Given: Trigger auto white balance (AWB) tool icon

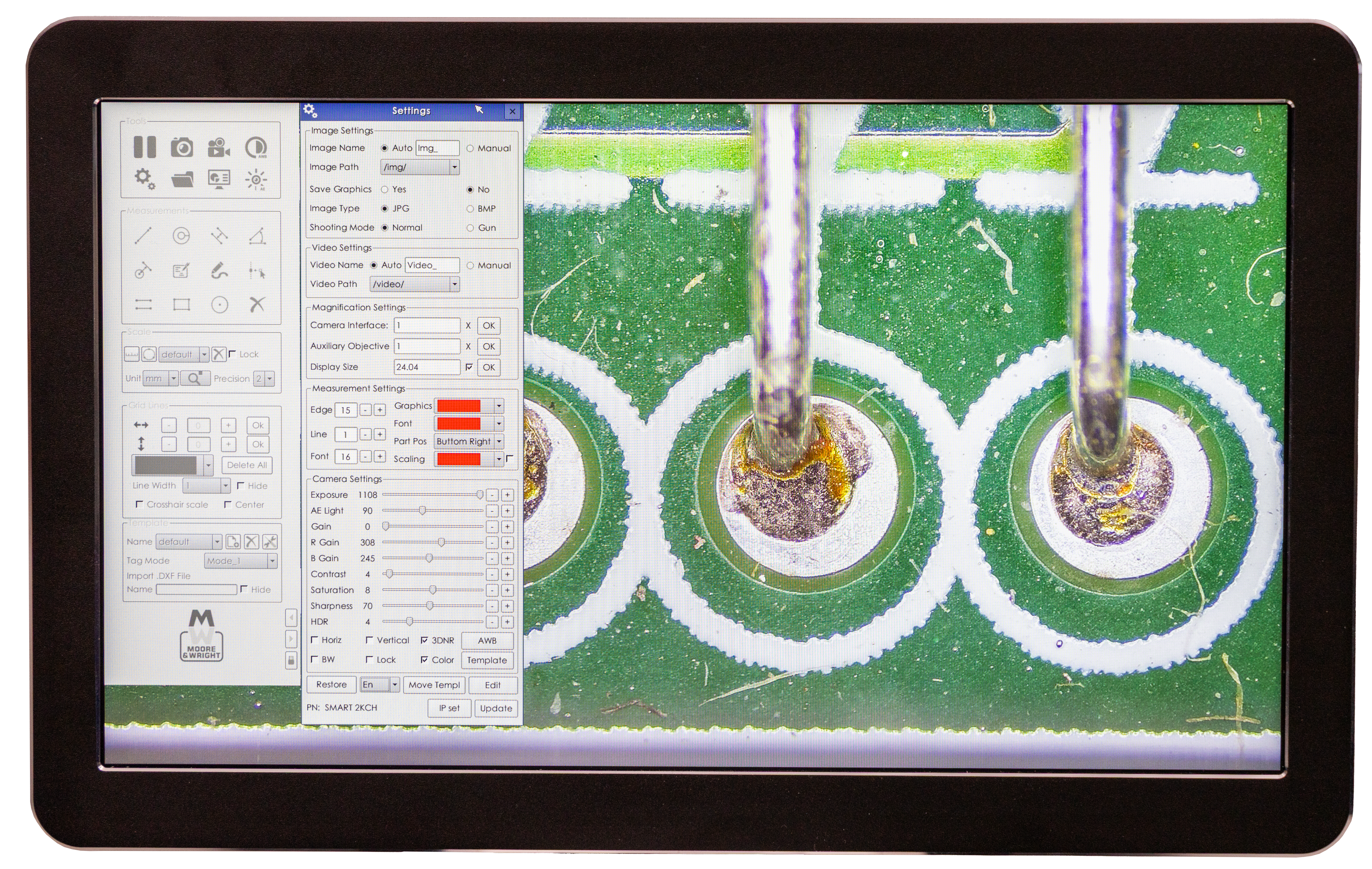Looking at the screenshot, I should point(256,148).
